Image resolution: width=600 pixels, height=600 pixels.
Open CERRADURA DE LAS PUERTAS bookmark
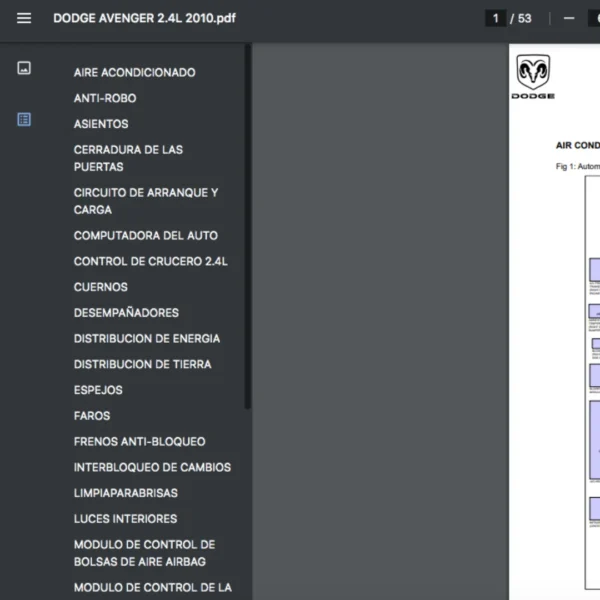128,158
